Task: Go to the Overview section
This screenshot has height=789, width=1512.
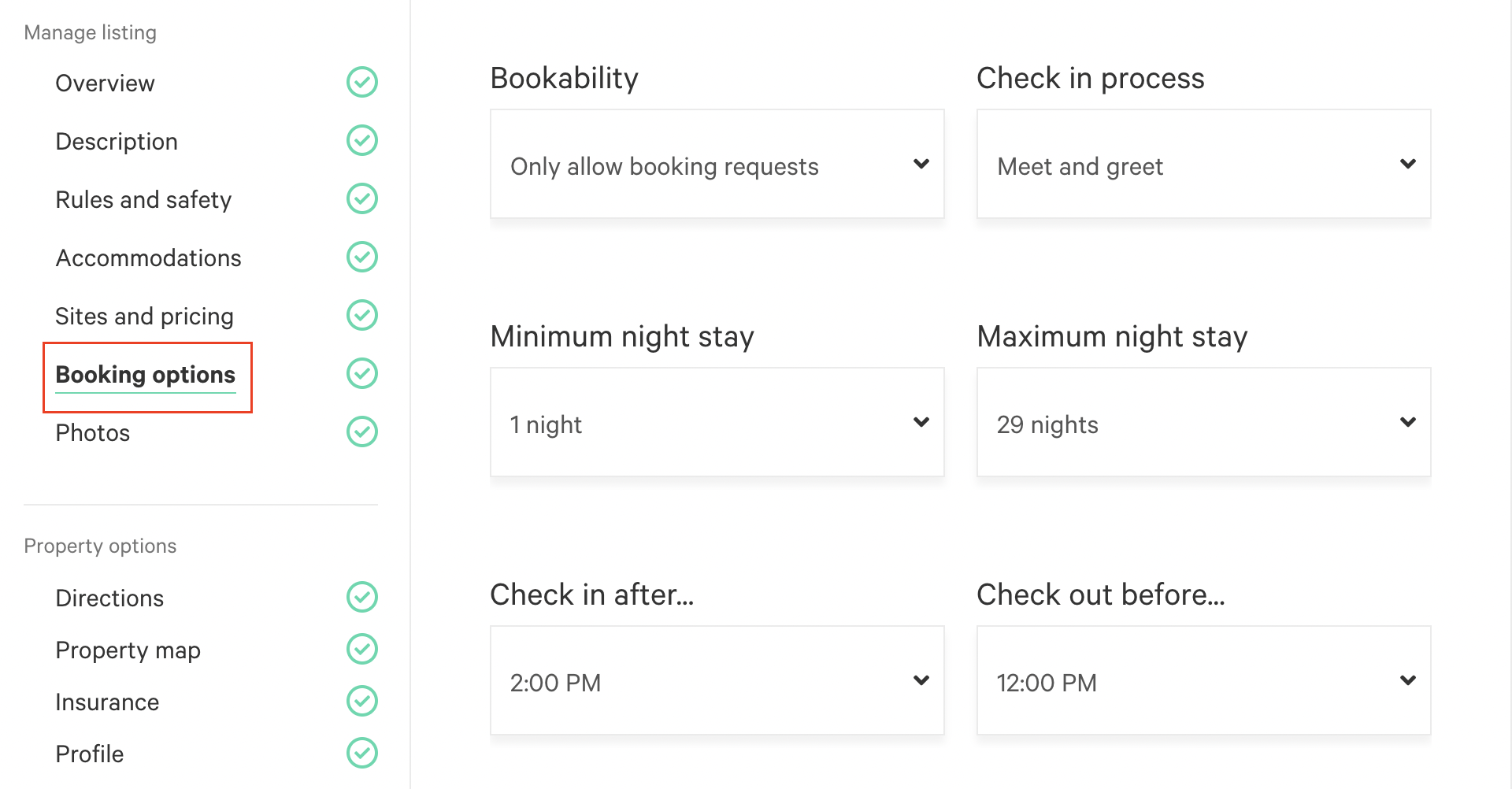Action: point(105,83)
